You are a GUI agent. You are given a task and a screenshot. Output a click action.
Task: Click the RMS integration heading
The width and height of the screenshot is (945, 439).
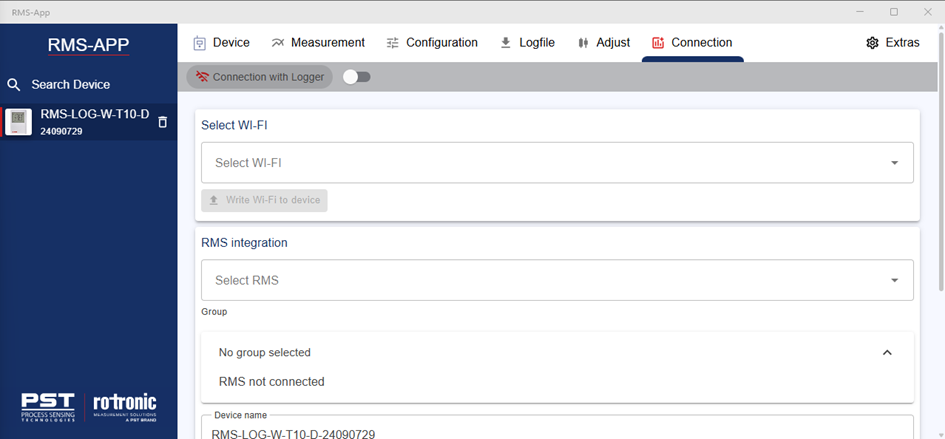pos(244,242)
